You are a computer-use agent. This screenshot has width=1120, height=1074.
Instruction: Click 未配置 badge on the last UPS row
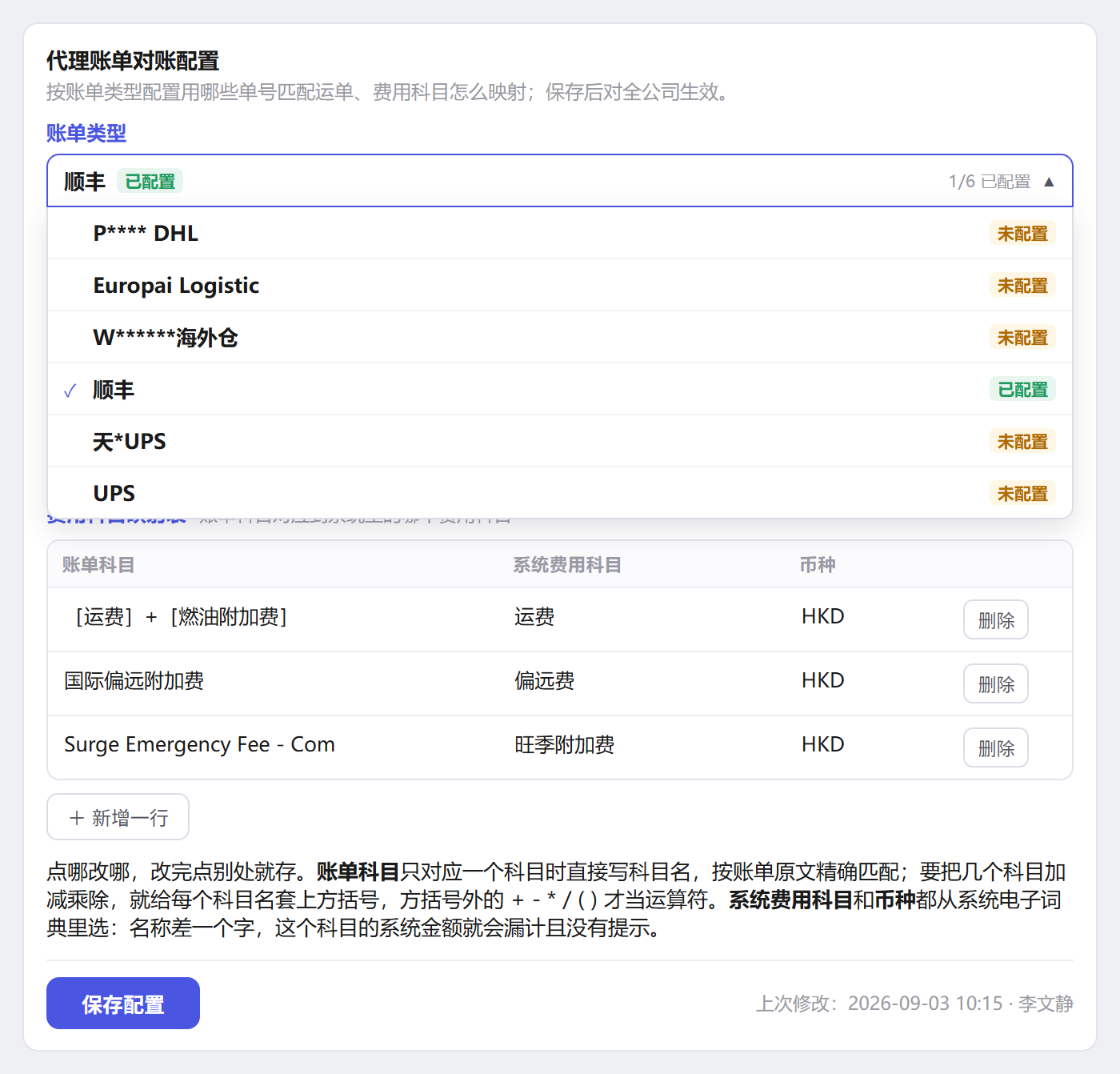click(x=1022, y=493)
